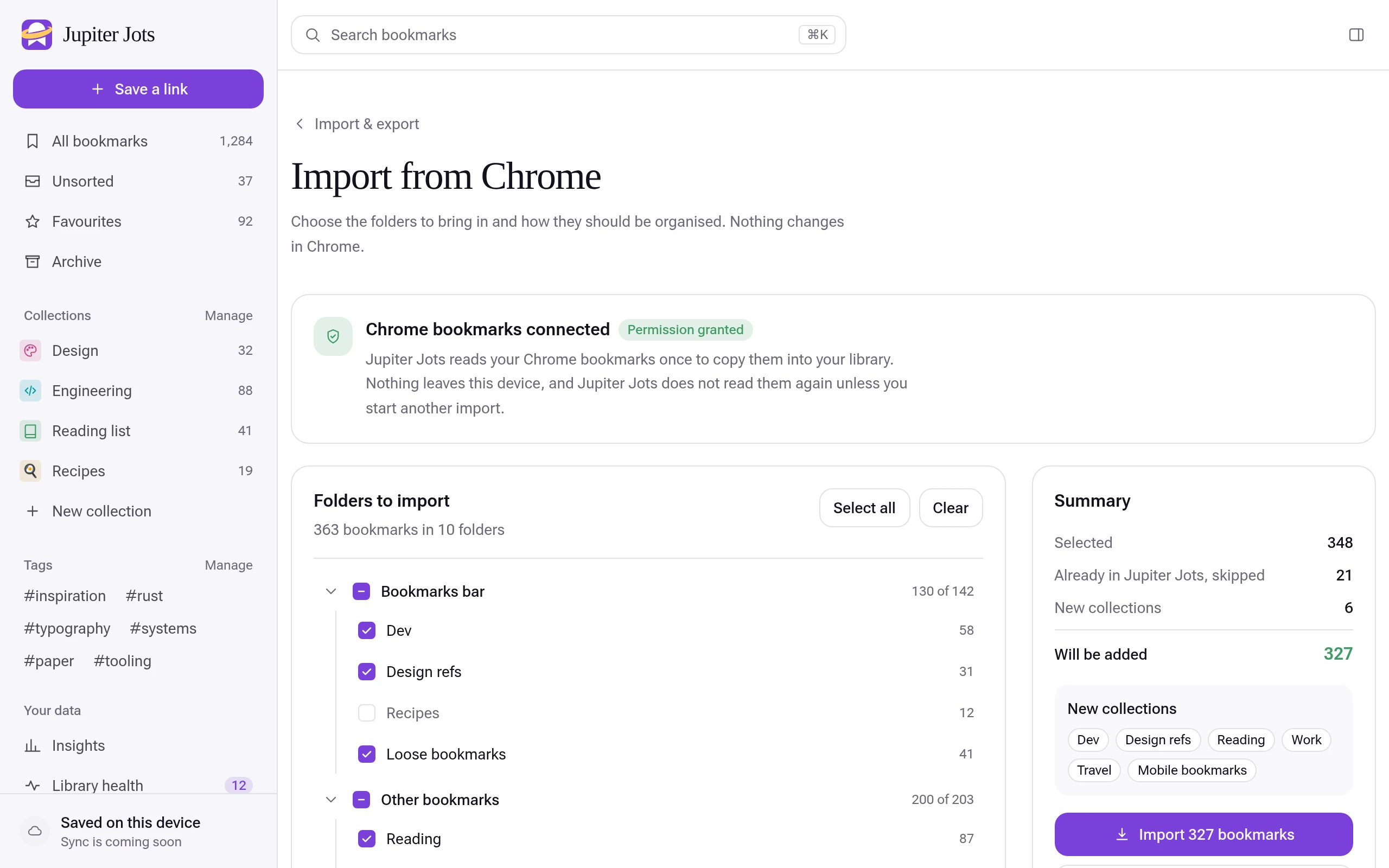Uncheck the Reading folder checkbox
The height and width of the screenshot is (868, 1389).
367,839
